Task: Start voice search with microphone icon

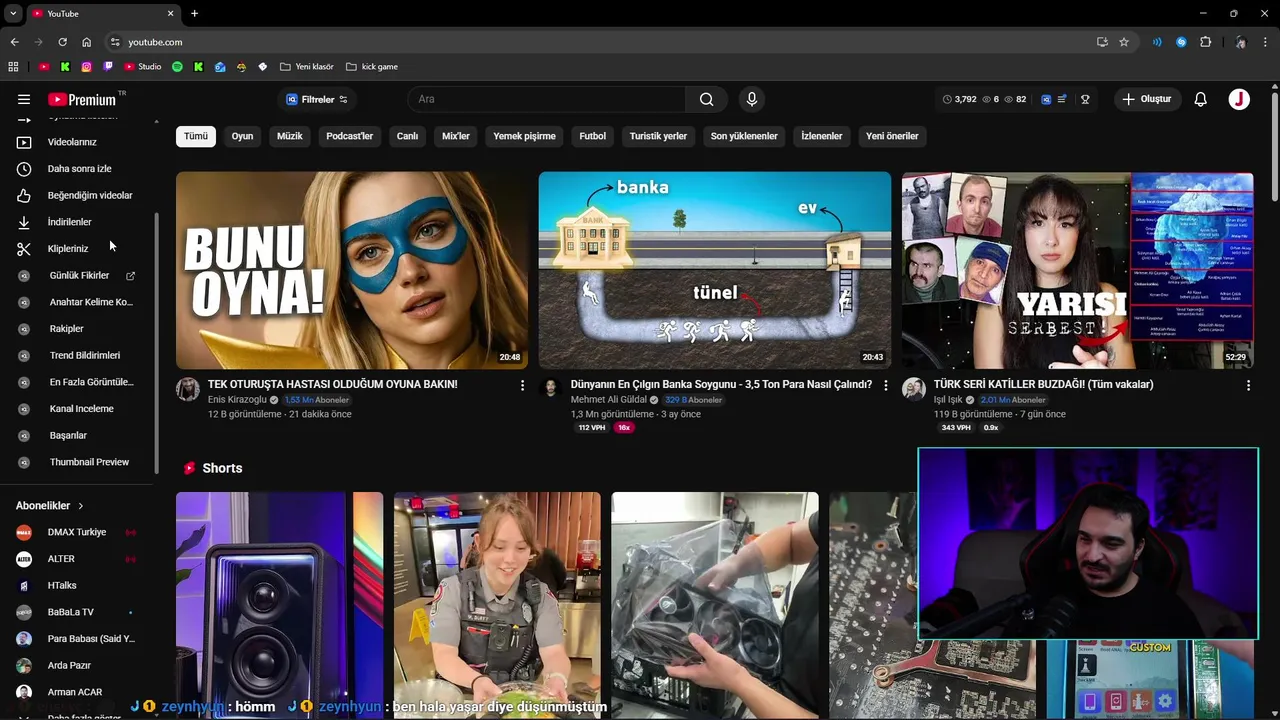Action: click(x=752, y=99)
